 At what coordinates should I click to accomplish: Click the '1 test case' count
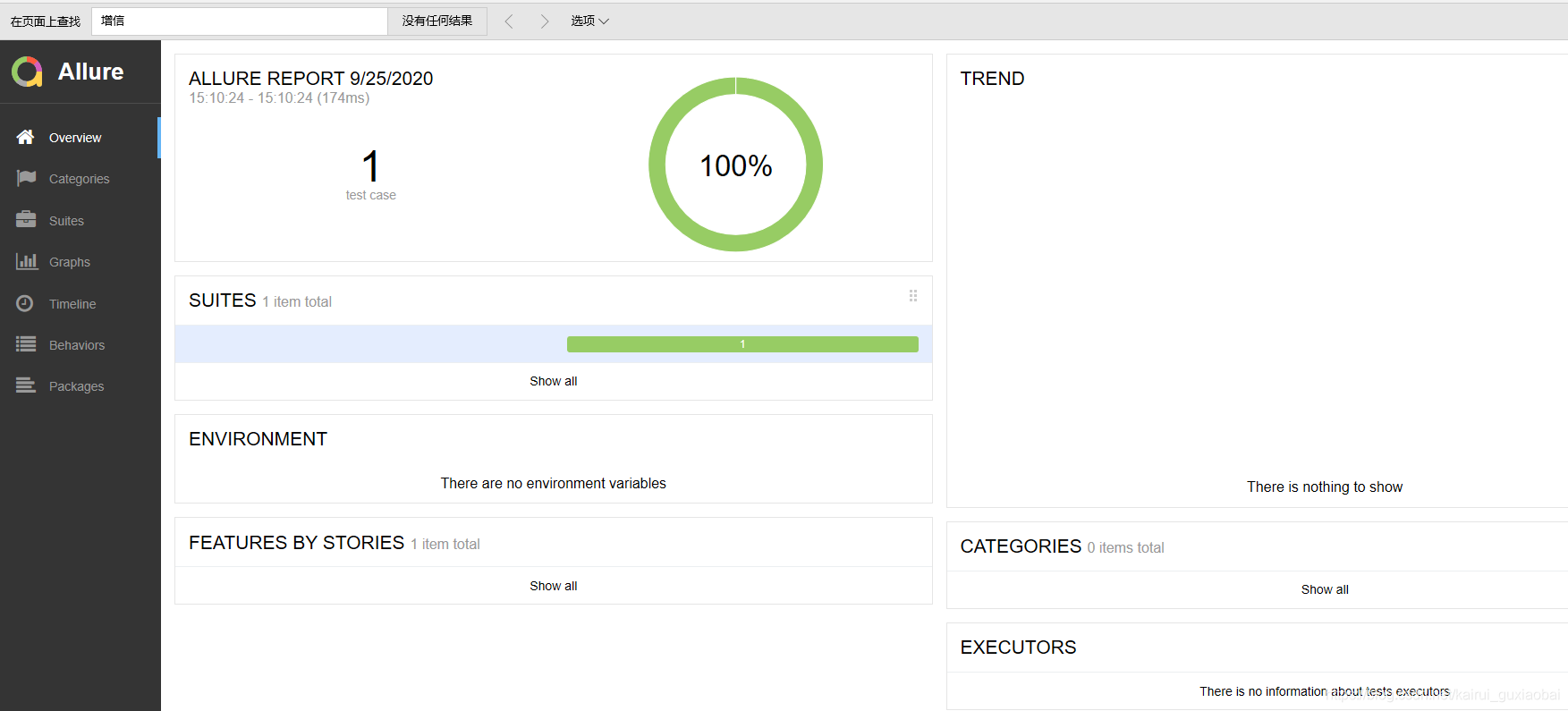[370, 175]
